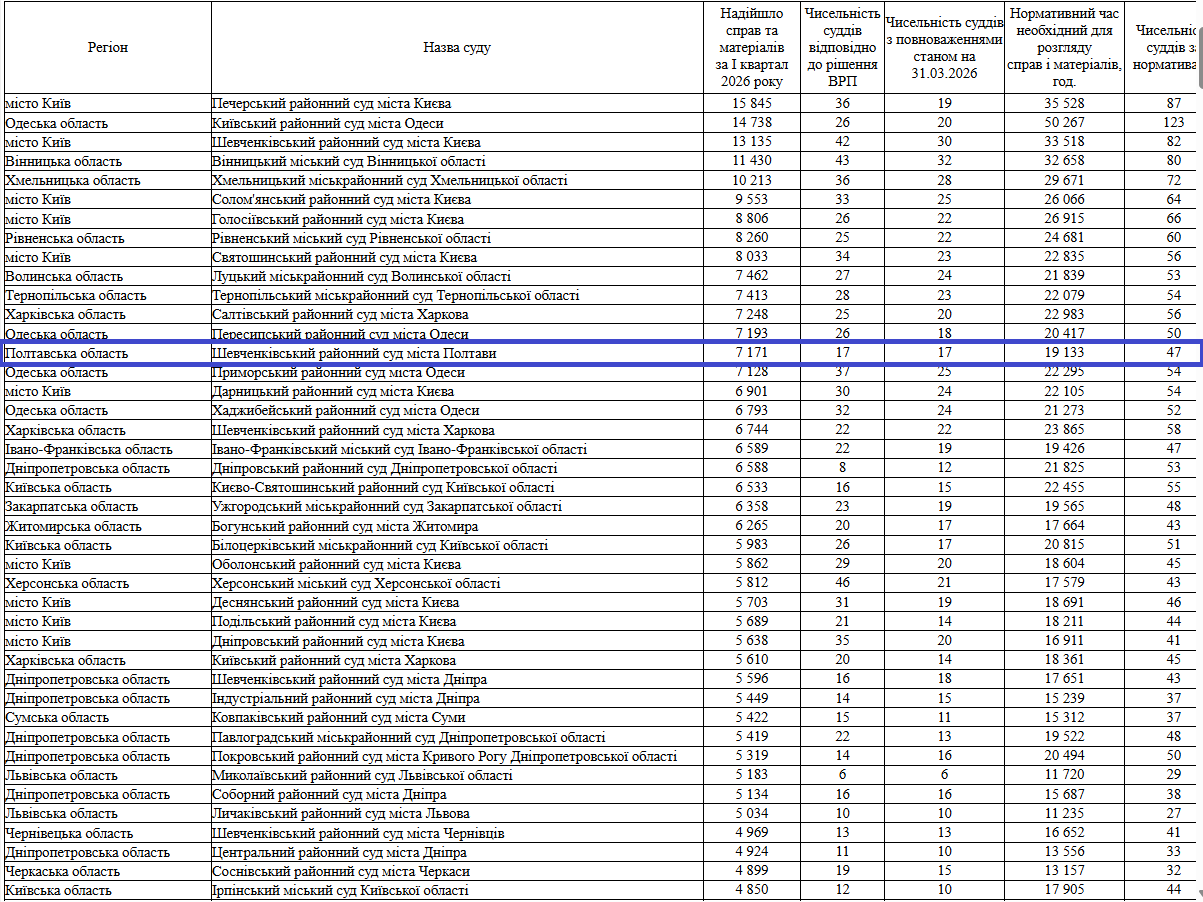Select value 50 267 in the normative time column
Viewport: 1203px width, 902px height.
tap(1064, 123)
